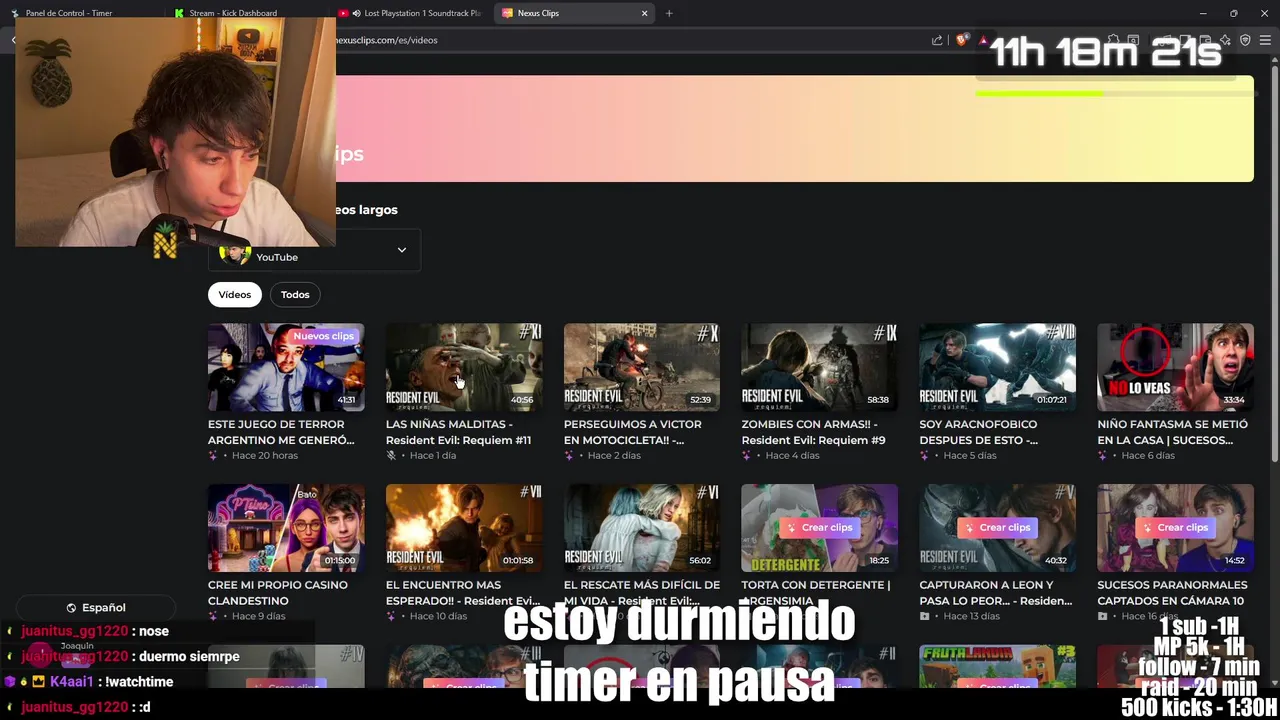Screen dimensions: 1280x720
Task: Click the sparkle icon beside Hace 6 días
Action: point(1102,455)
